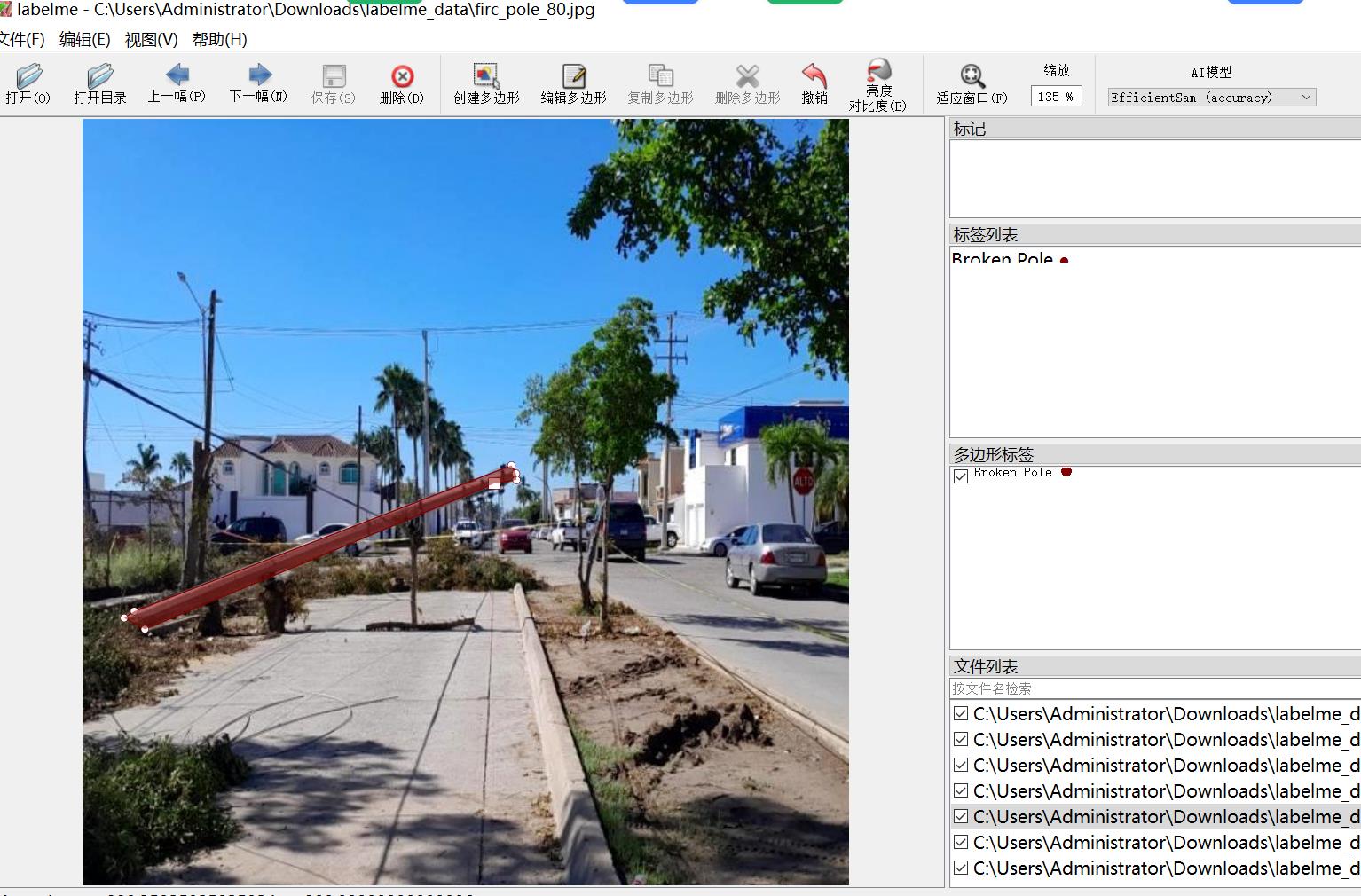Select Broken Pole in the label list
The width and height of the screenshot is (1361, 896).
(x=1002, y=259)
